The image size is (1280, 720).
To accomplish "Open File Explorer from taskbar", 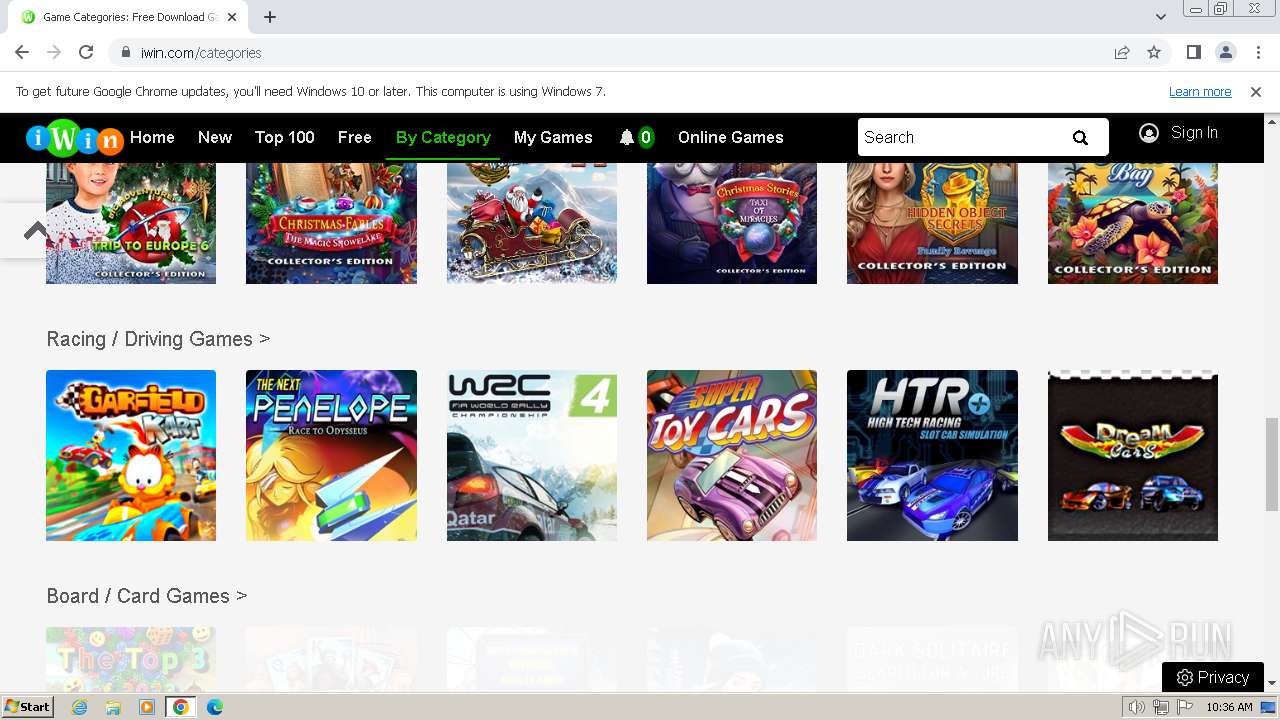I will (x=113, y=707).
